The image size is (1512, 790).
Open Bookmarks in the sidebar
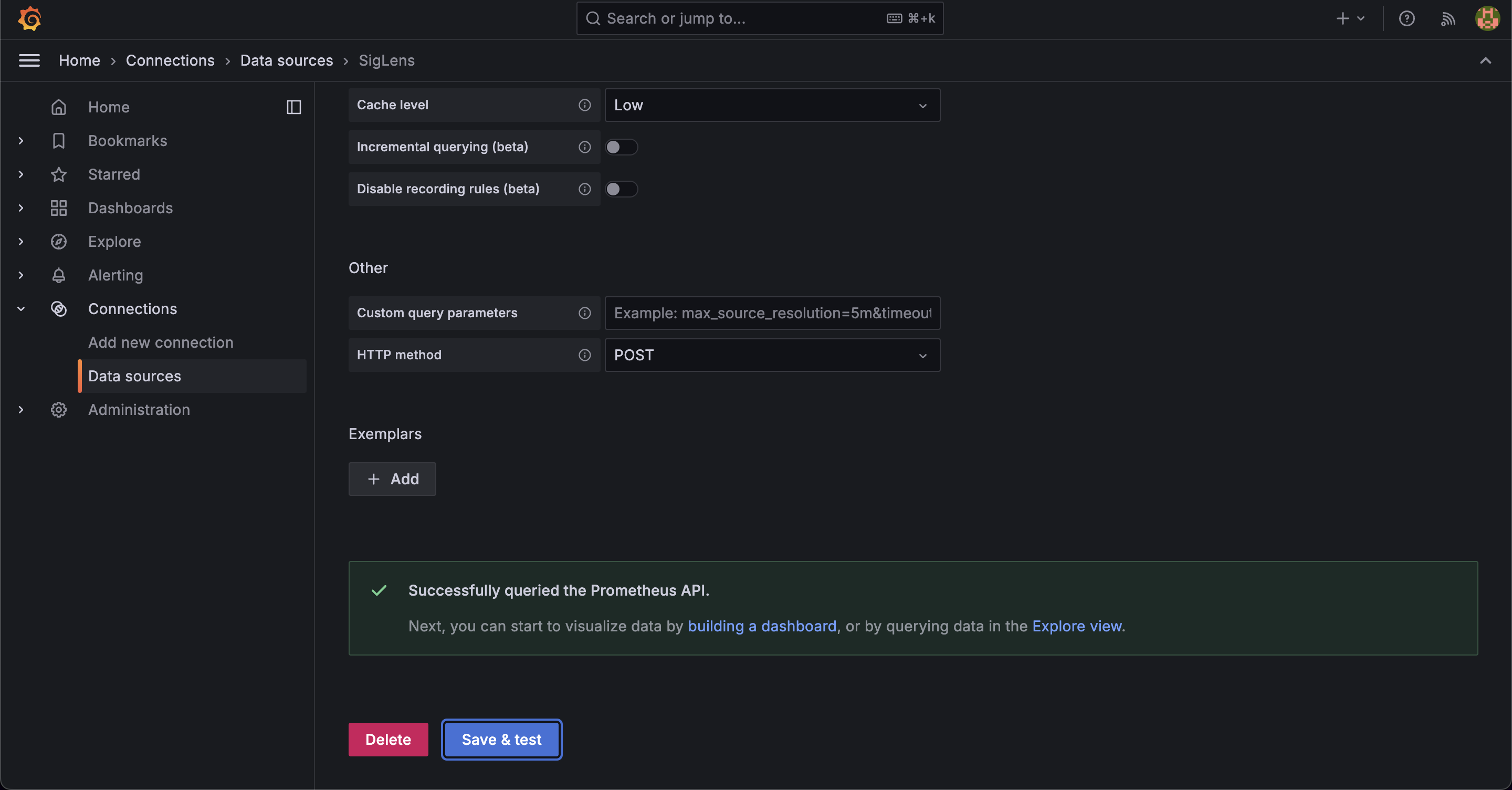[128, 141]
